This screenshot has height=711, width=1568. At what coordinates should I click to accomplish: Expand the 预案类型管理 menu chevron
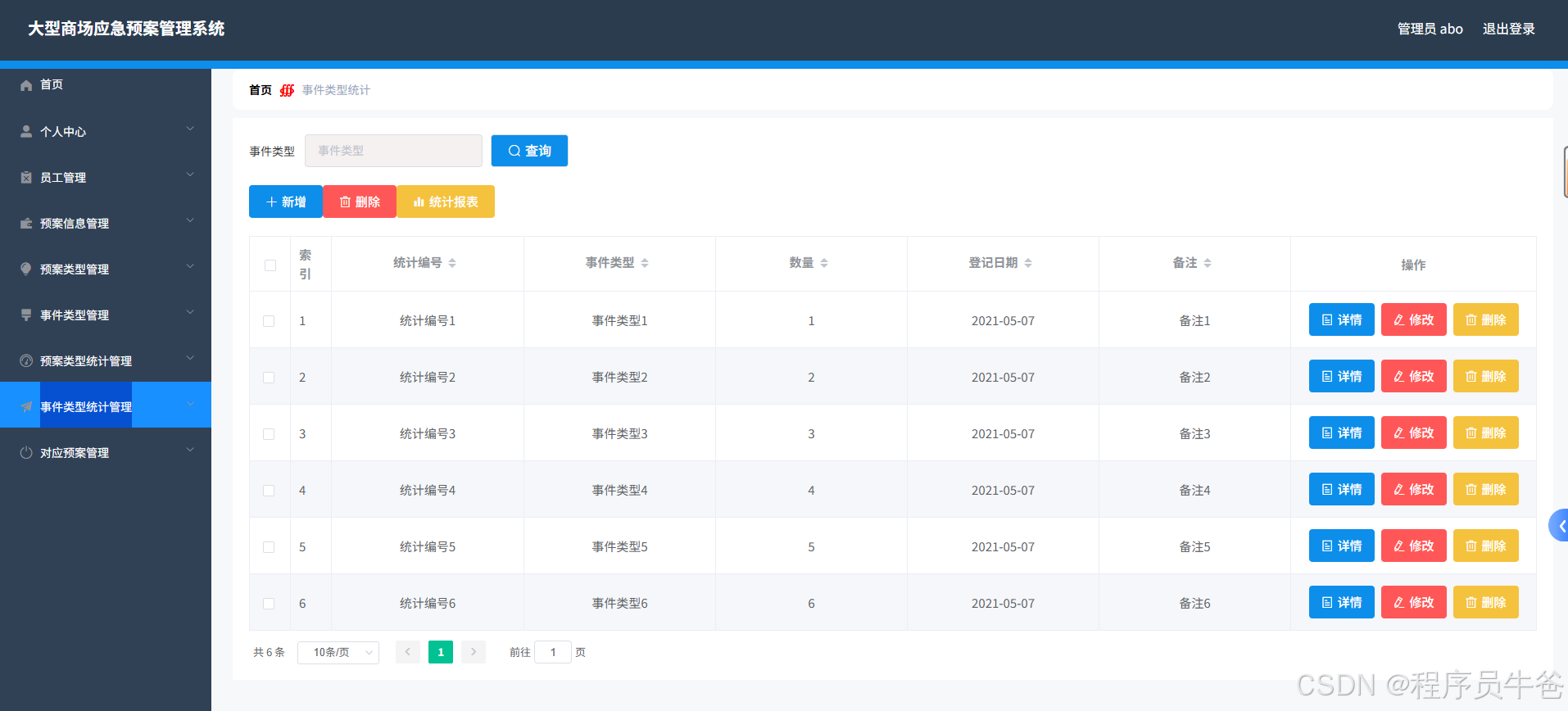pyautogui.click(x=190, y=266)
